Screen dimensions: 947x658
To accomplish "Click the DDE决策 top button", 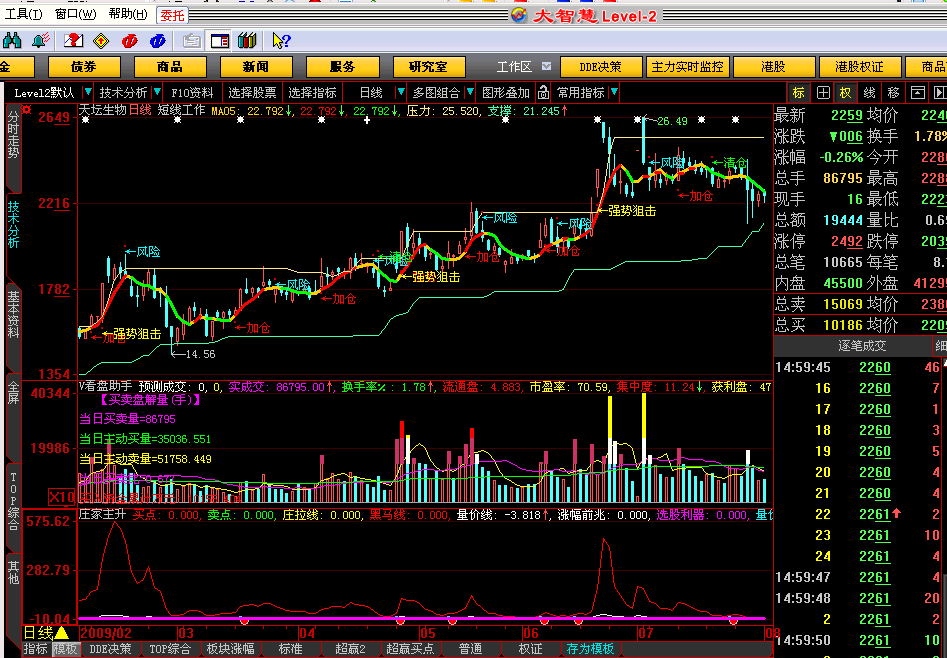I will 601,66.
